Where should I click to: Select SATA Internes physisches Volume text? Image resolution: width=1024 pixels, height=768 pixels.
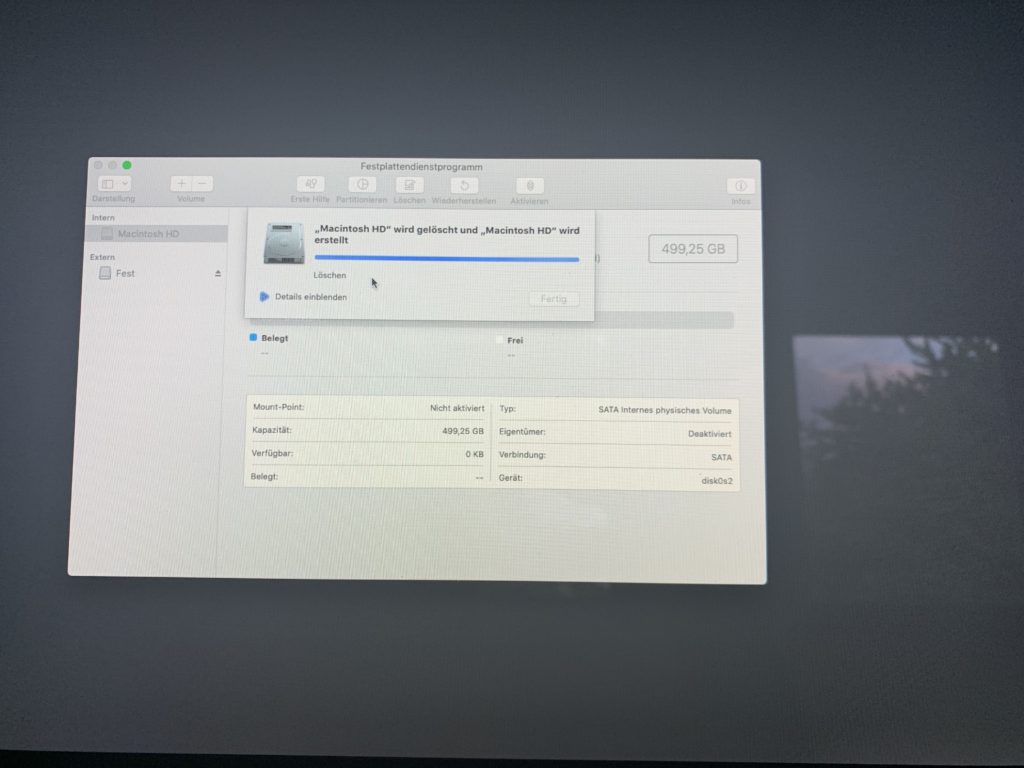(665, 410)
